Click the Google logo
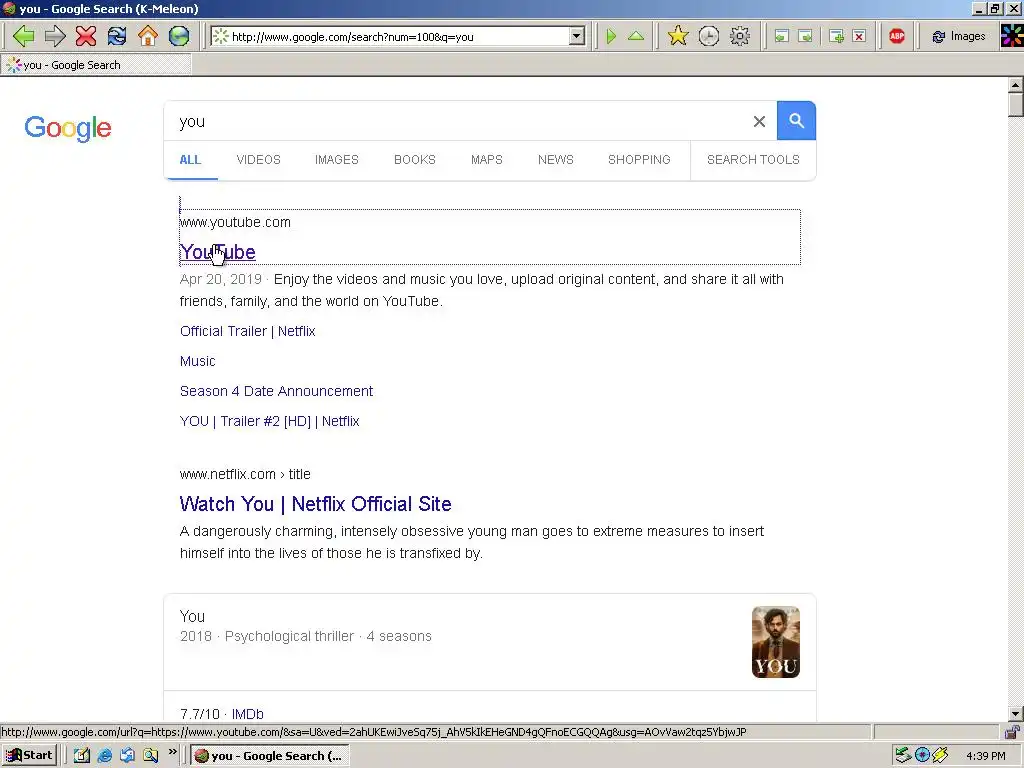 tap(68, 127)
